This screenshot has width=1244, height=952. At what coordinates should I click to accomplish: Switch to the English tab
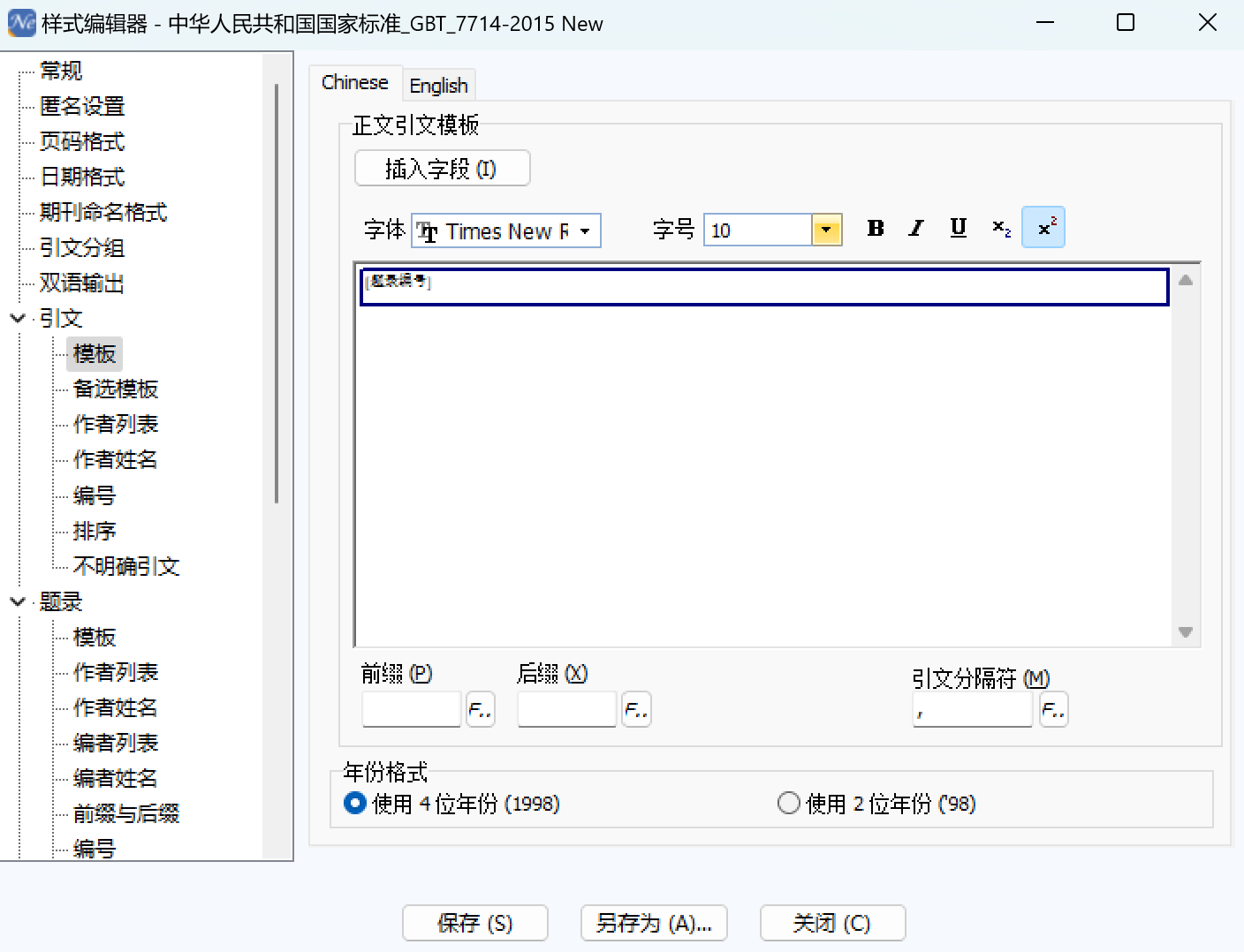tap(438, 86)
